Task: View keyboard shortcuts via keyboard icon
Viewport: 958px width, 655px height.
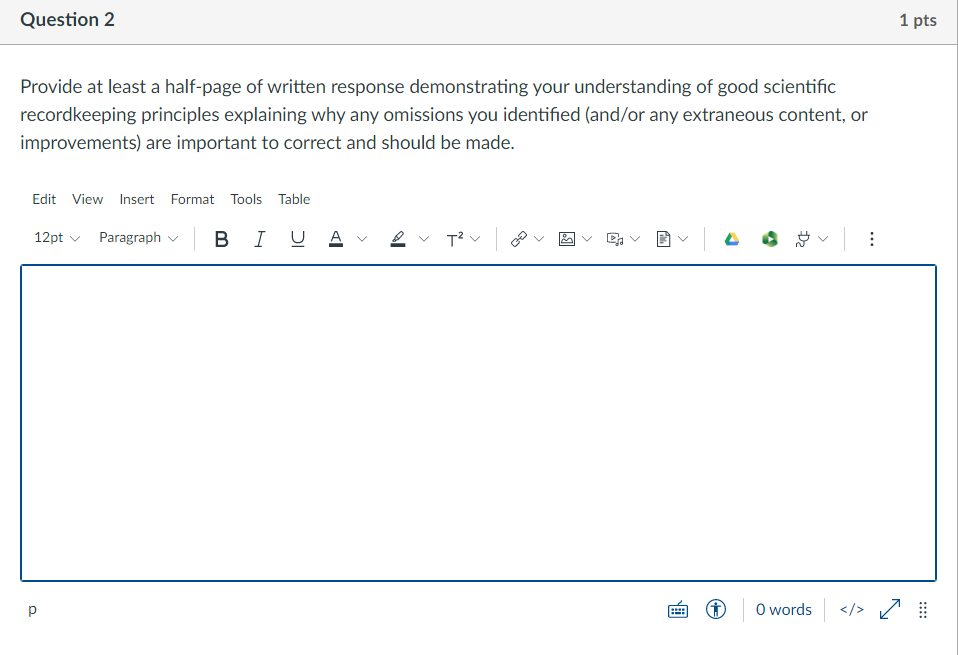Action: point(678,609)
